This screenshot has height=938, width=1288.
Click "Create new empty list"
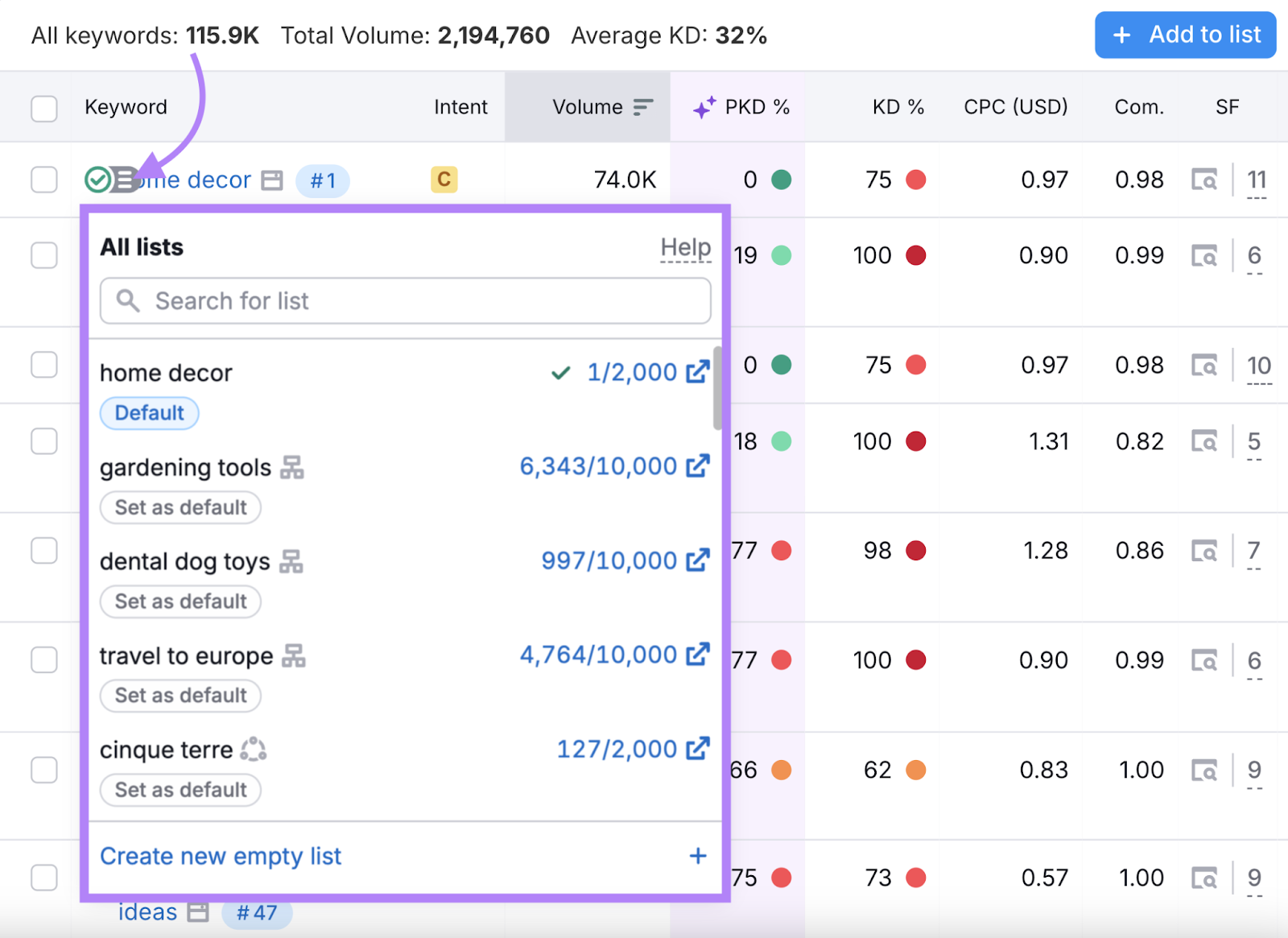click(x=220, y=856)
